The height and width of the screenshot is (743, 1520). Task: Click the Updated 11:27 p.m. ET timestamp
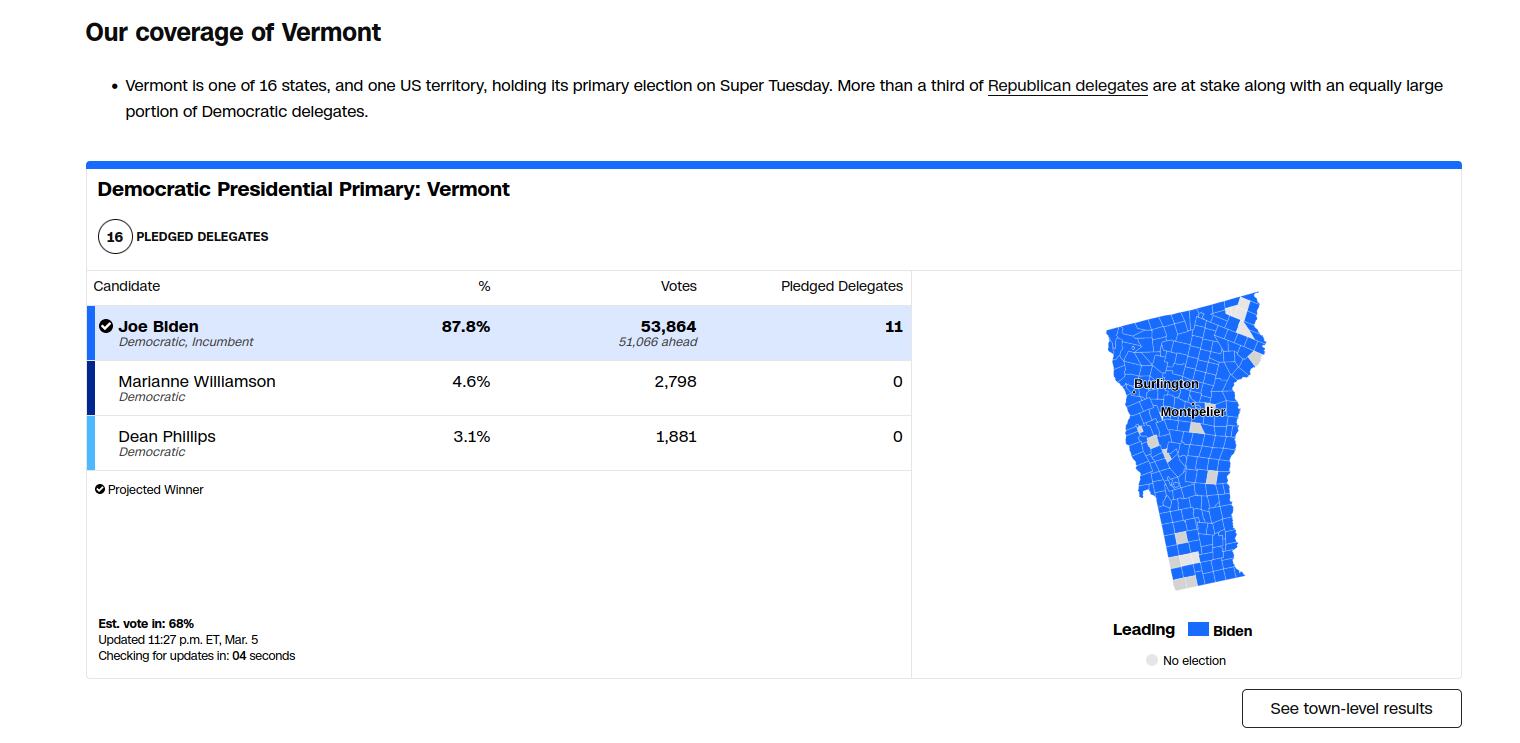[x=178, y=639]
